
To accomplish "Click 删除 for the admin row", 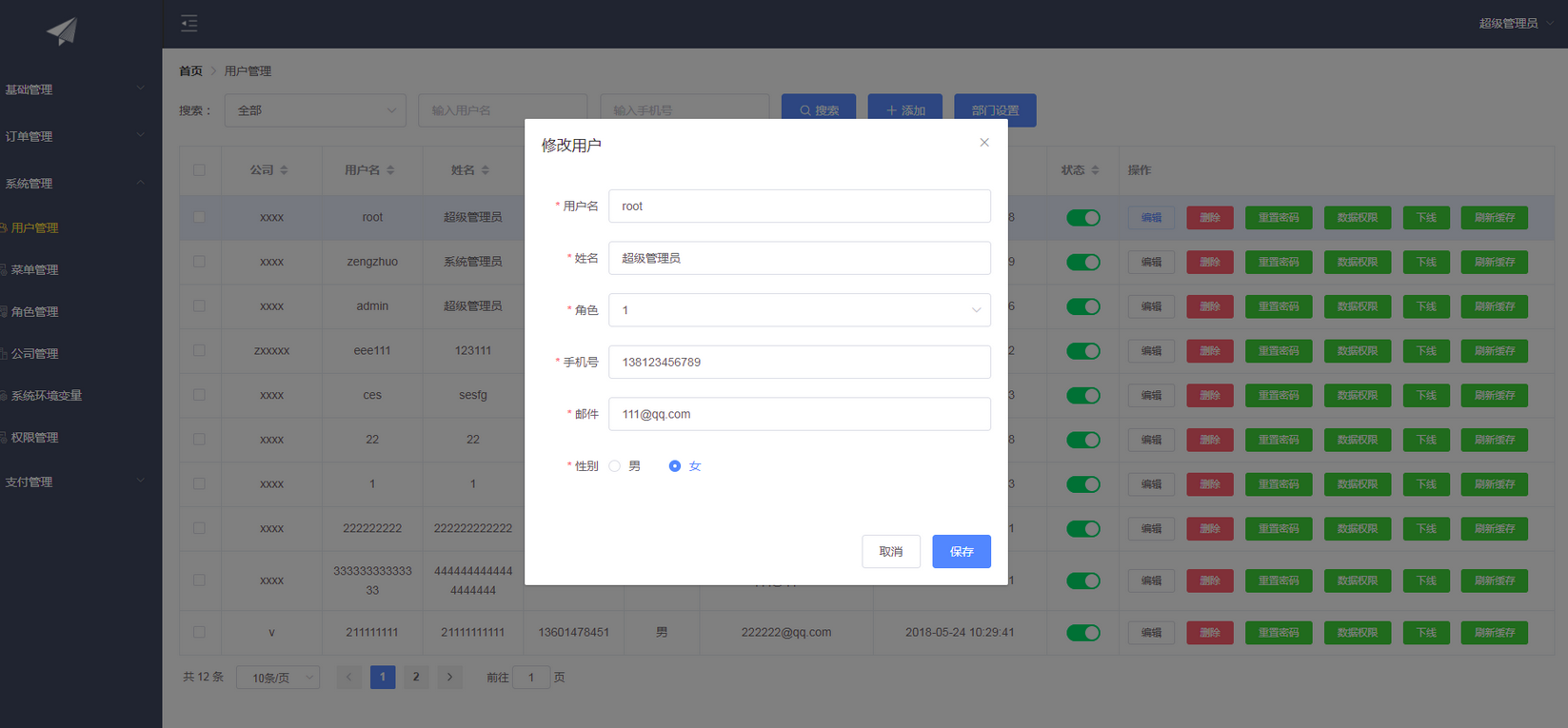I will point(1210,306).
